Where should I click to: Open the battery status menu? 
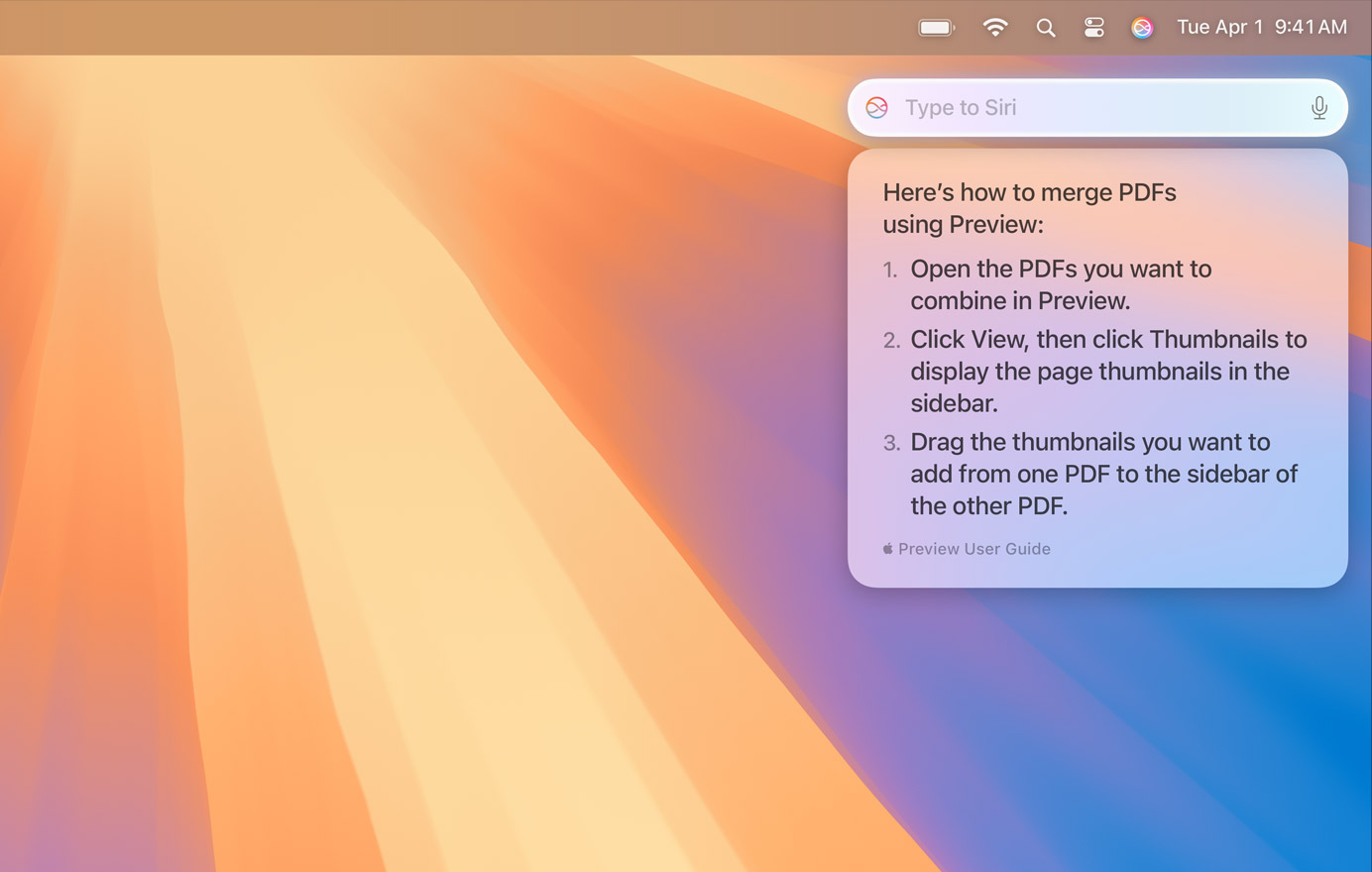(936, 28)
